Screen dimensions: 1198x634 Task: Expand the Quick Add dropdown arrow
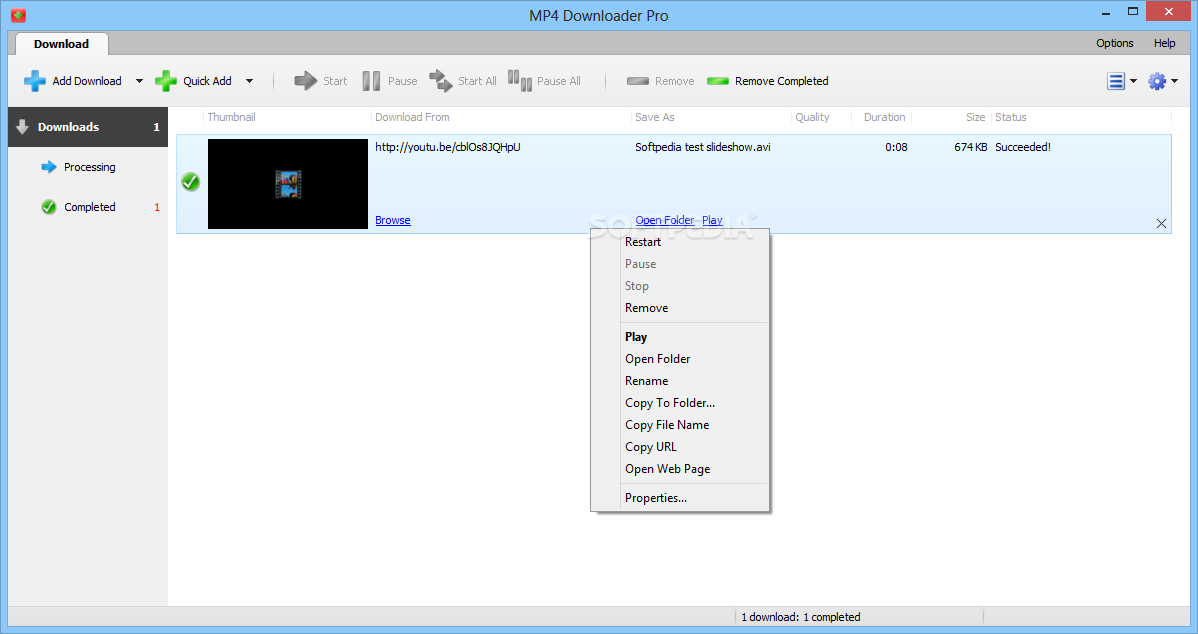coord(249,81)
